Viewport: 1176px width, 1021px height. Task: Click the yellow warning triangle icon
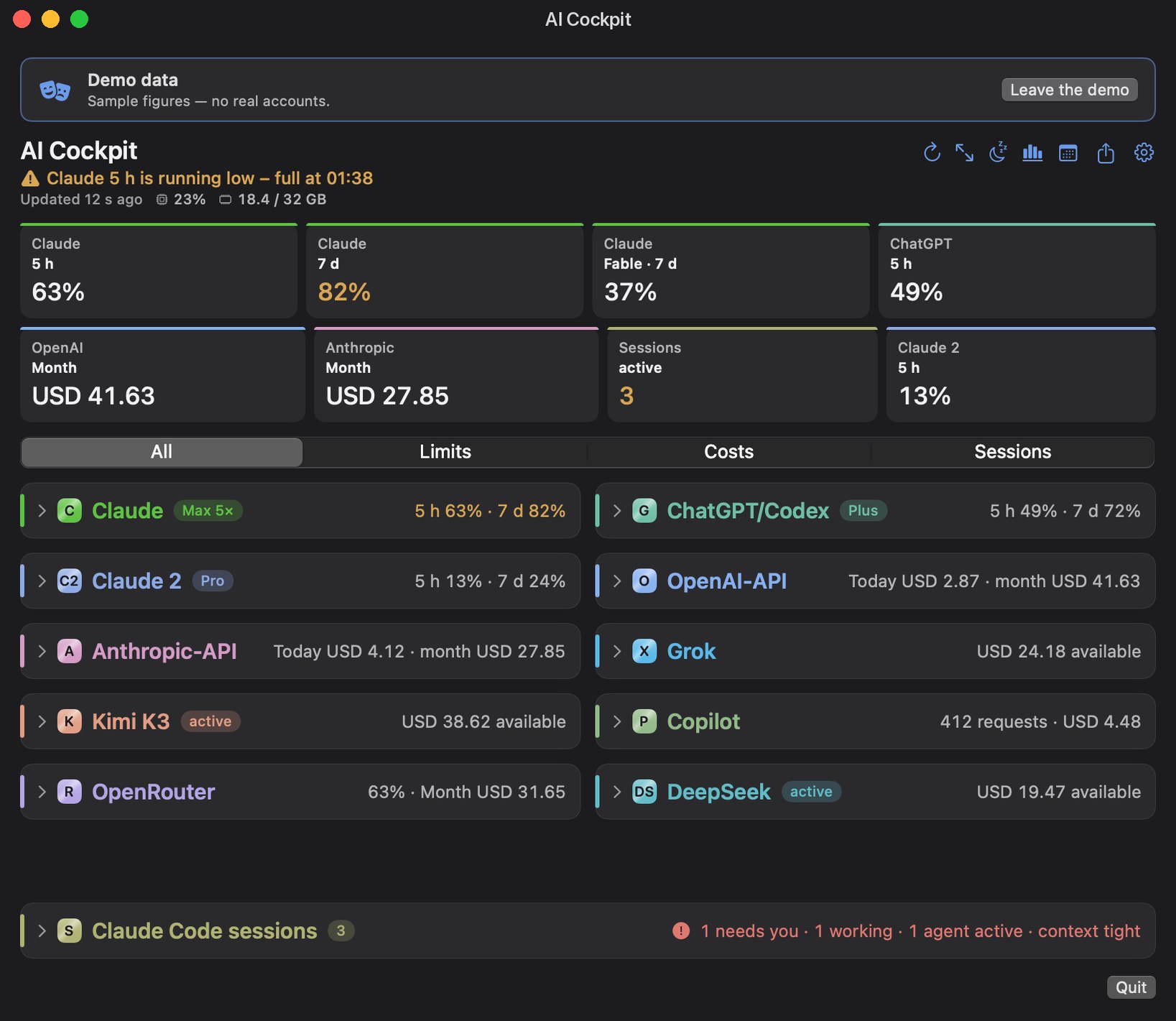click(x=30, y=178)
